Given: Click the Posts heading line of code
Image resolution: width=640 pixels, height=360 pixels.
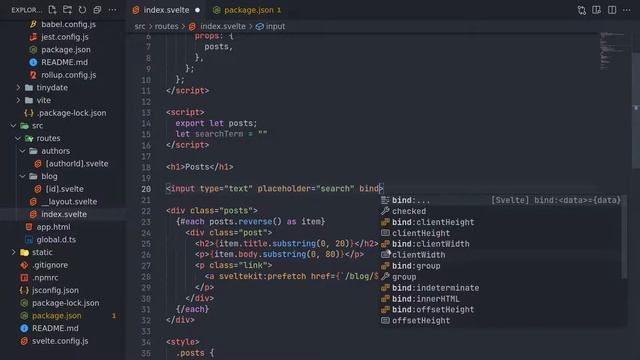Looking at the screenshot, I should pyautogui.click(x=200, y=167).
